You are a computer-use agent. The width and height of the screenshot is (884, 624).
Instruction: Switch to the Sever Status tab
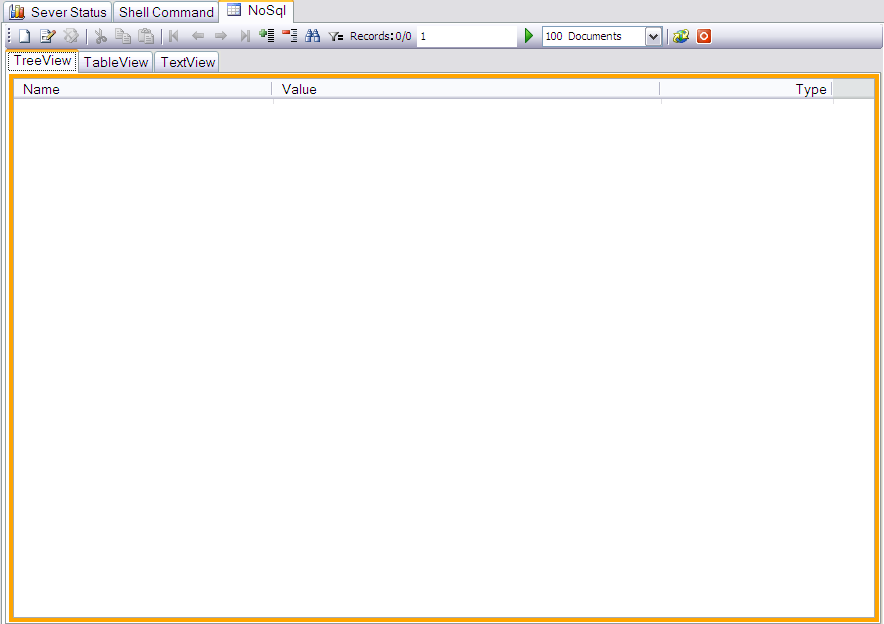click(x=58, y=12)
